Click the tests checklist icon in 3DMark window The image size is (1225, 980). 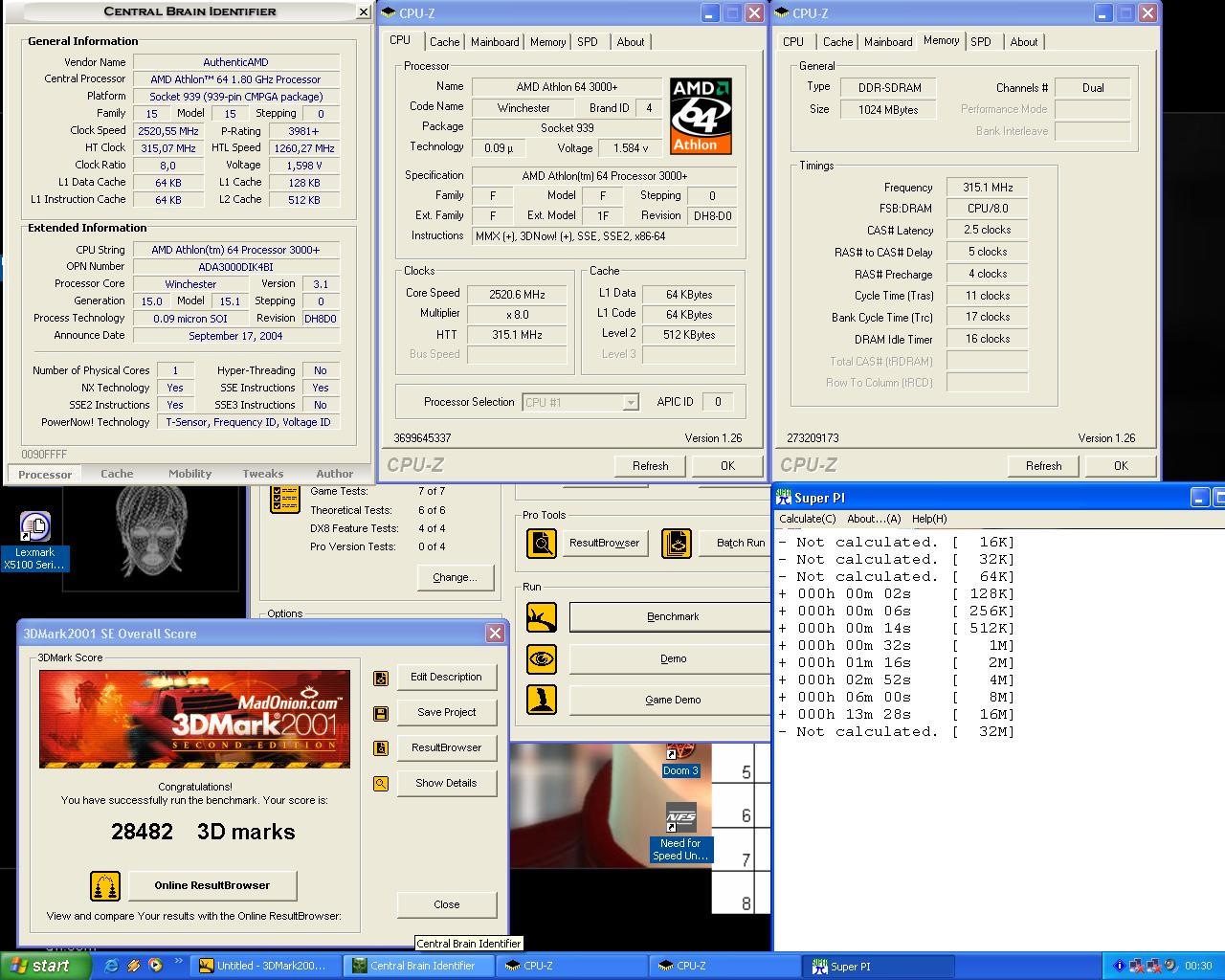[x=285, y=498]
